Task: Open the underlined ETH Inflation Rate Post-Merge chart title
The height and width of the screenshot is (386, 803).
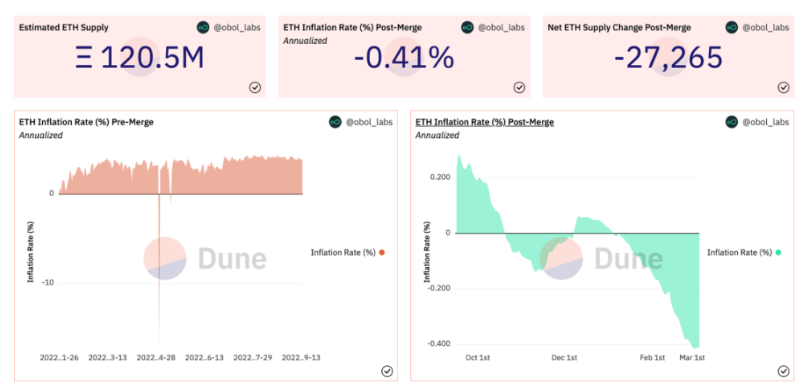Action: pyautogui.click(x=484, y=122)
